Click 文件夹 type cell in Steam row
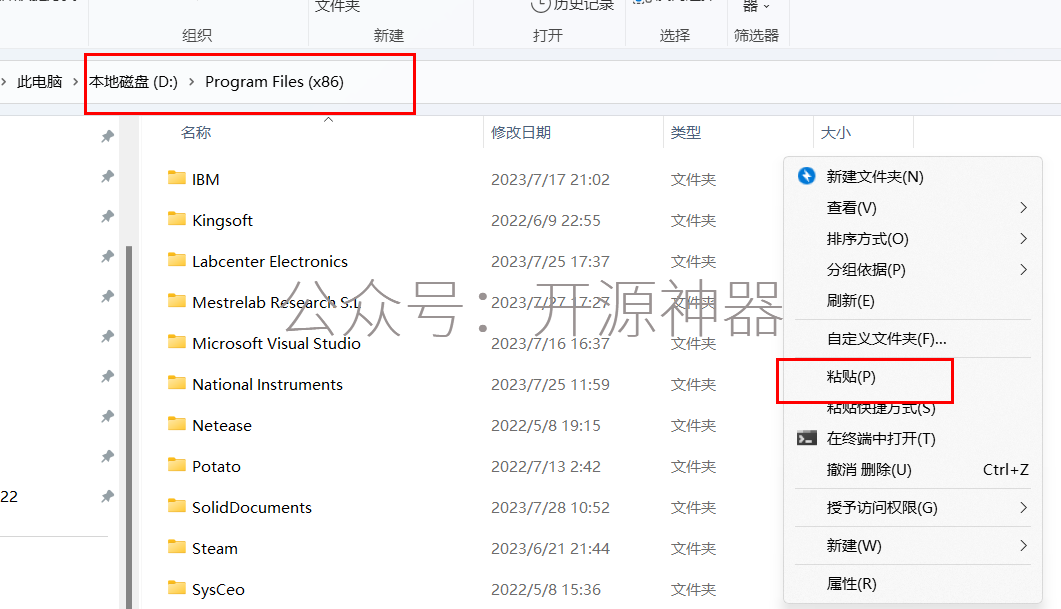1061x609 pixels. (x=693, y=549)
